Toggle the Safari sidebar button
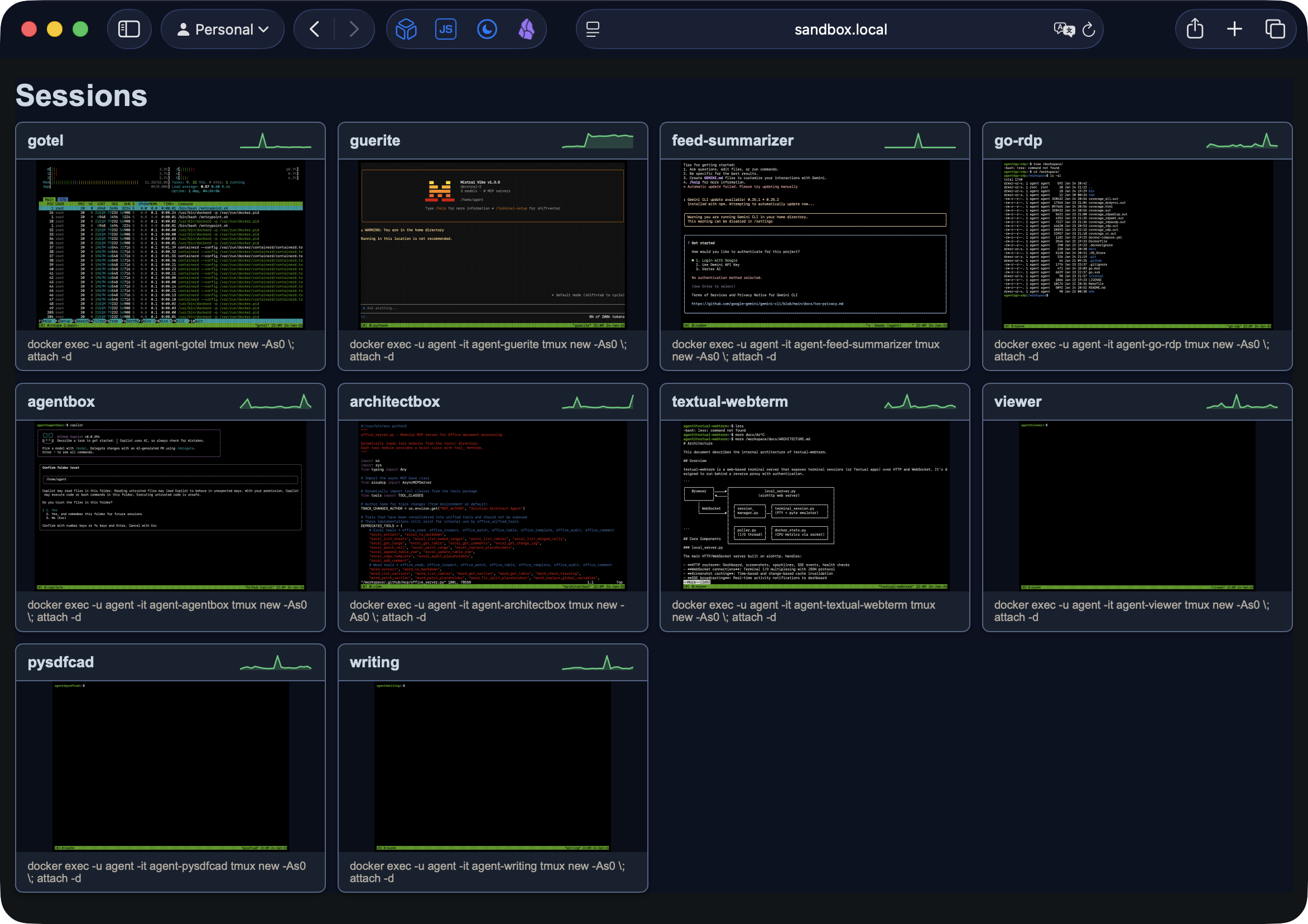1308x924 pixels. point(129,29)
